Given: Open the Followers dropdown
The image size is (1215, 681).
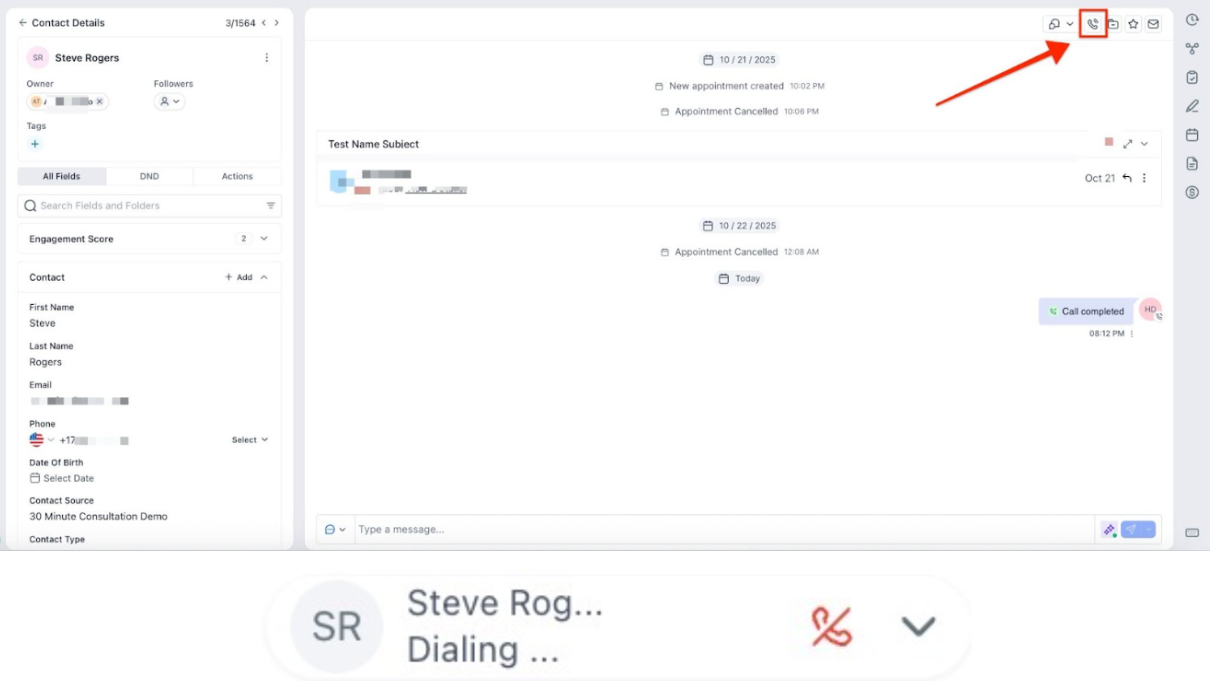Looking at the screenshot, I should (x=170, y=101).
